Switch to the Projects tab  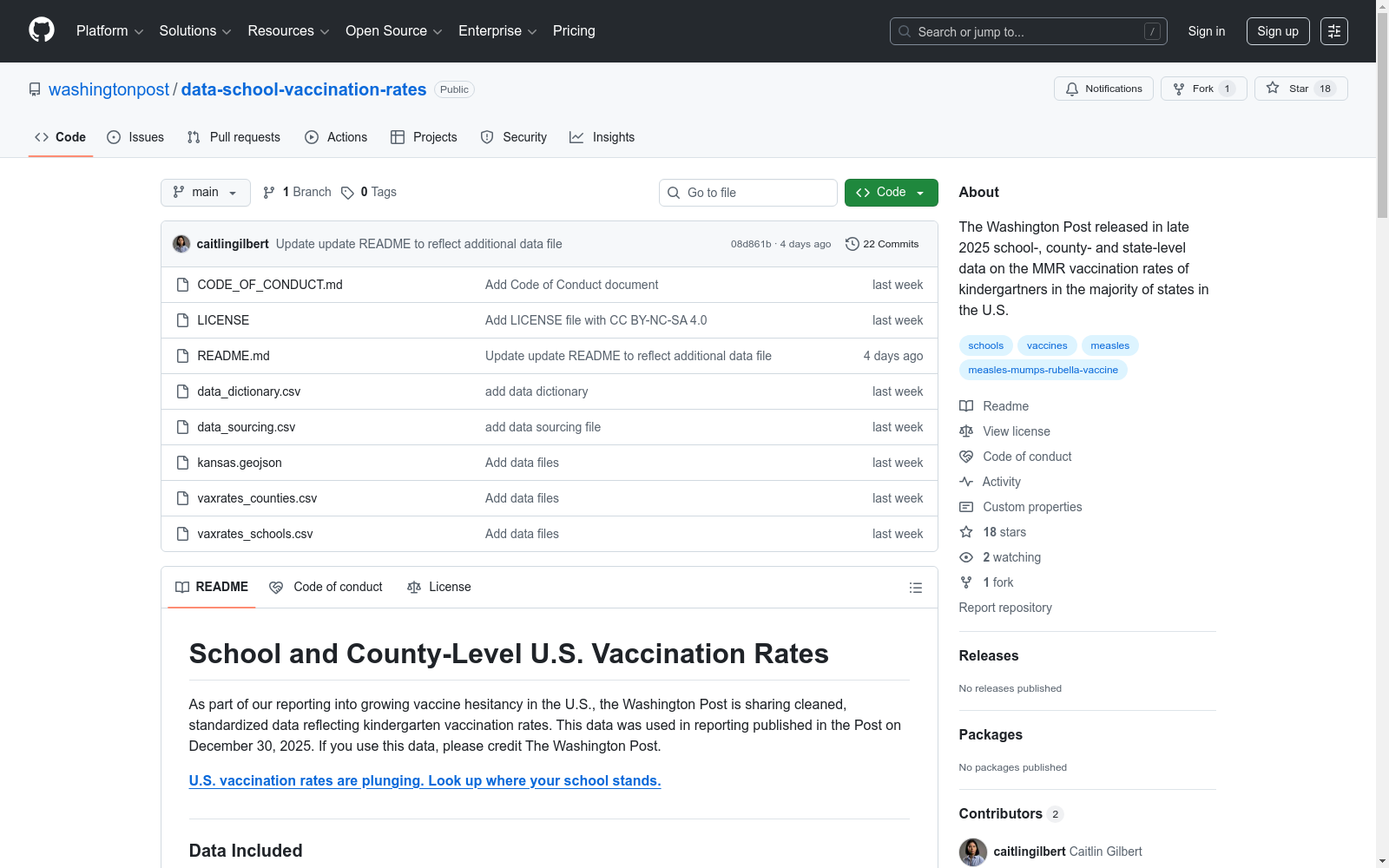coord(424,137)
